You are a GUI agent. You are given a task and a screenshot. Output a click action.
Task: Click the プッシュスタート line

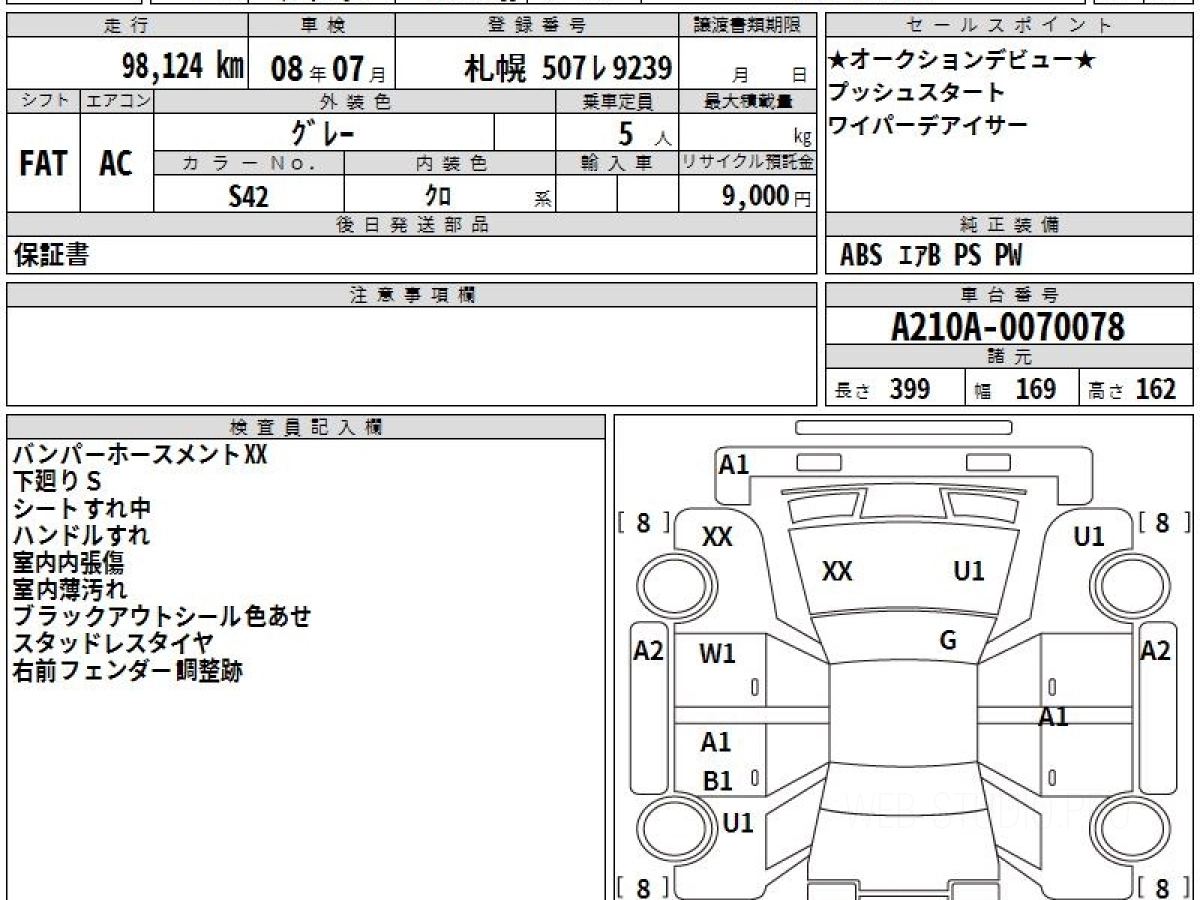[x=916, y=93]
